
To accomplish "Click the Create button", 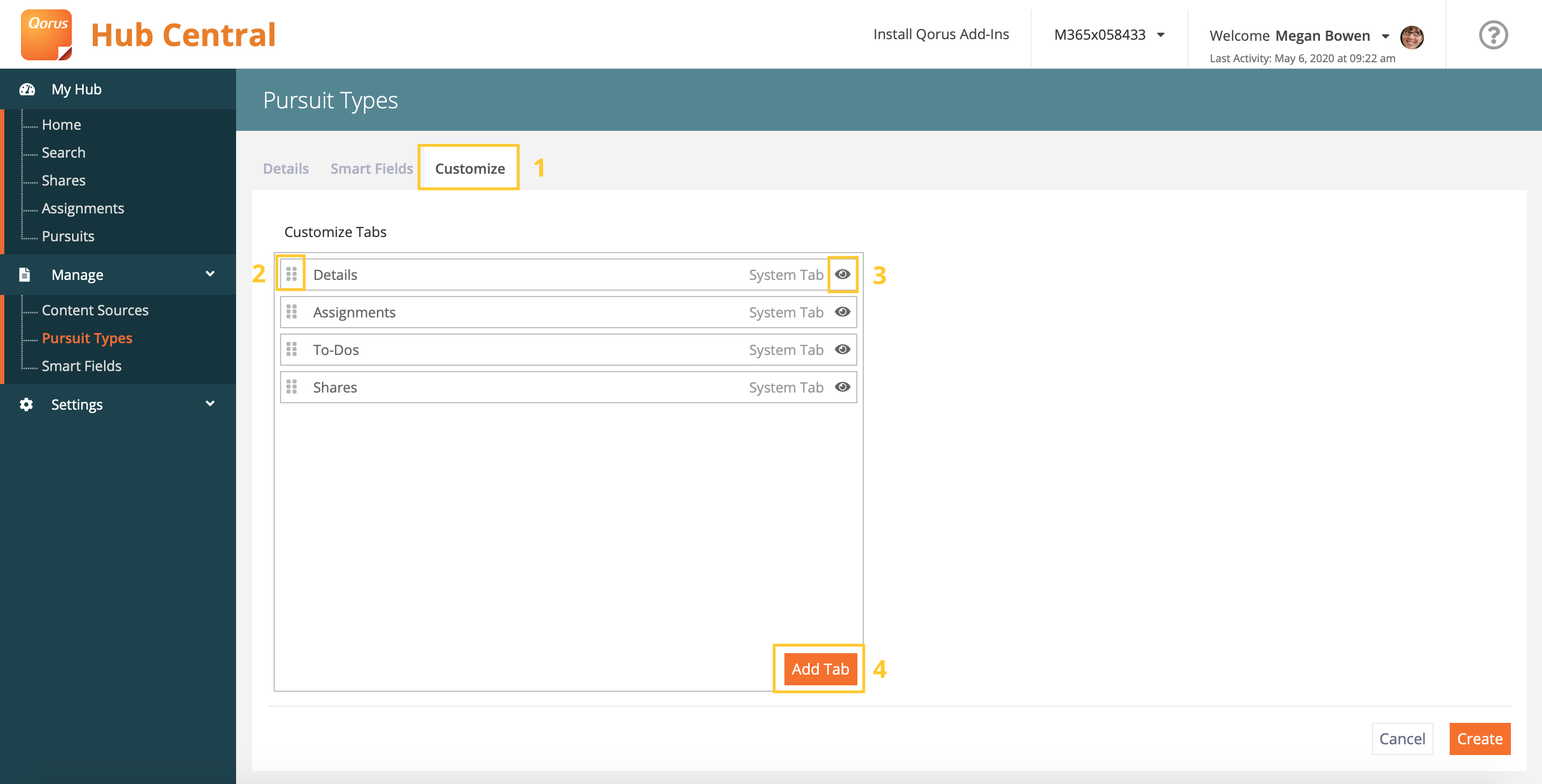I will point(1480,738).
